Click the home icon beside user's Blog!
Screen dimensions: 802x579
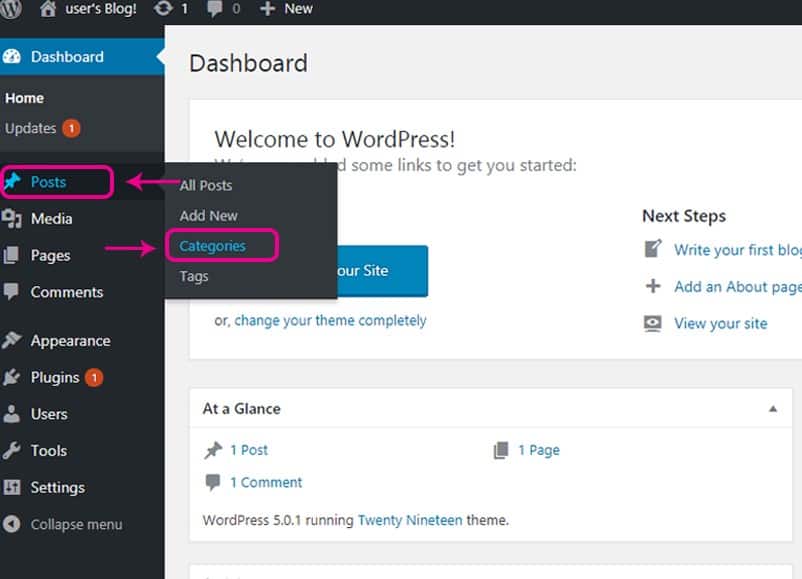[x=48, y=9]
